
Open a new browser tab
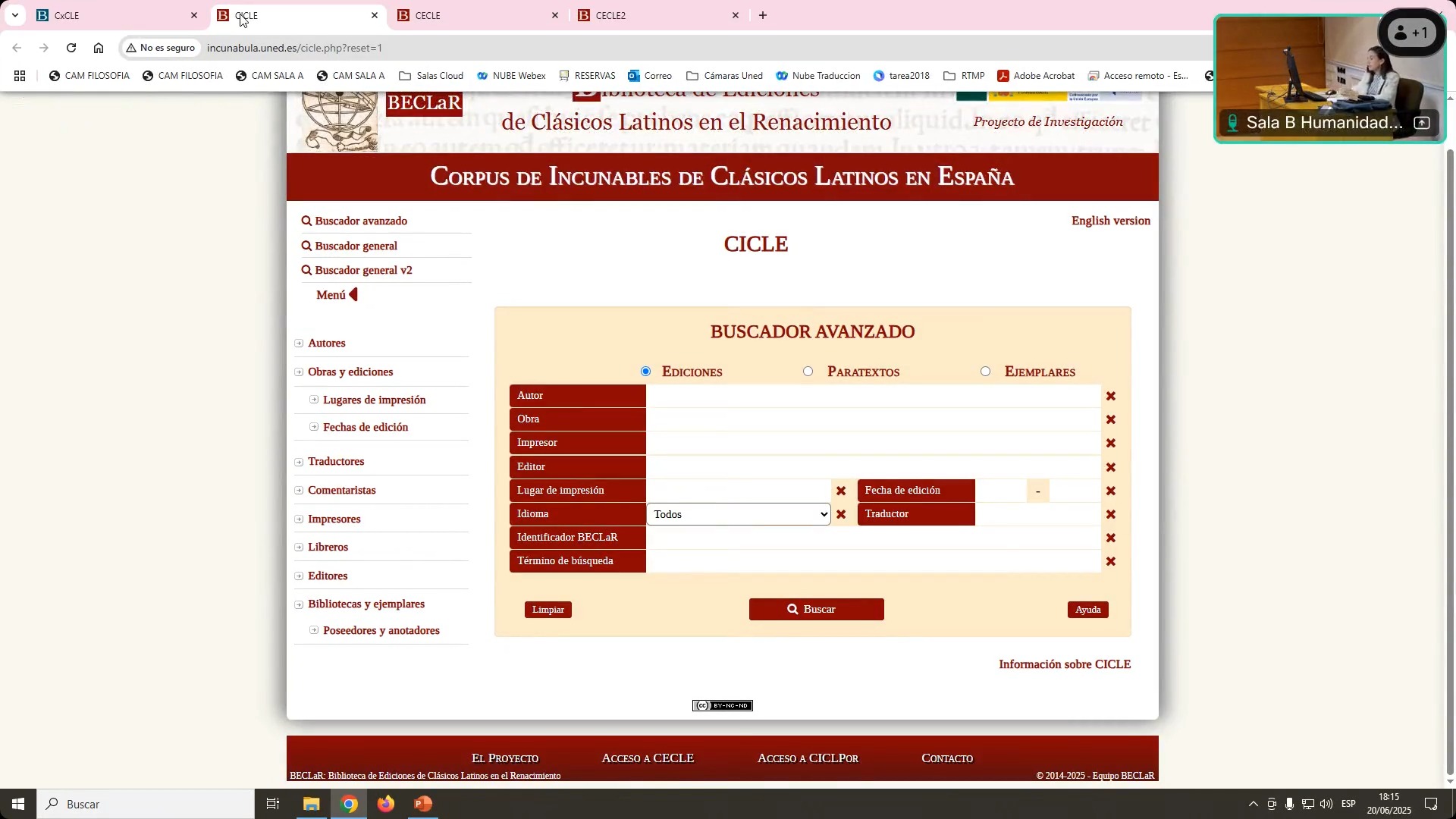click(763, 15)
